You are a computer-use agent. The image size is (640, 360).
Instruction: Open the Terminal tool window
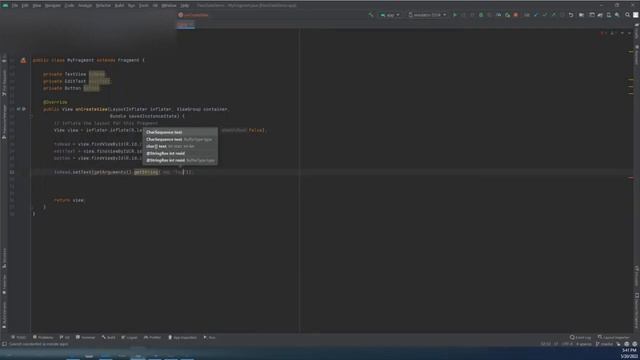(x=86, y=338)
